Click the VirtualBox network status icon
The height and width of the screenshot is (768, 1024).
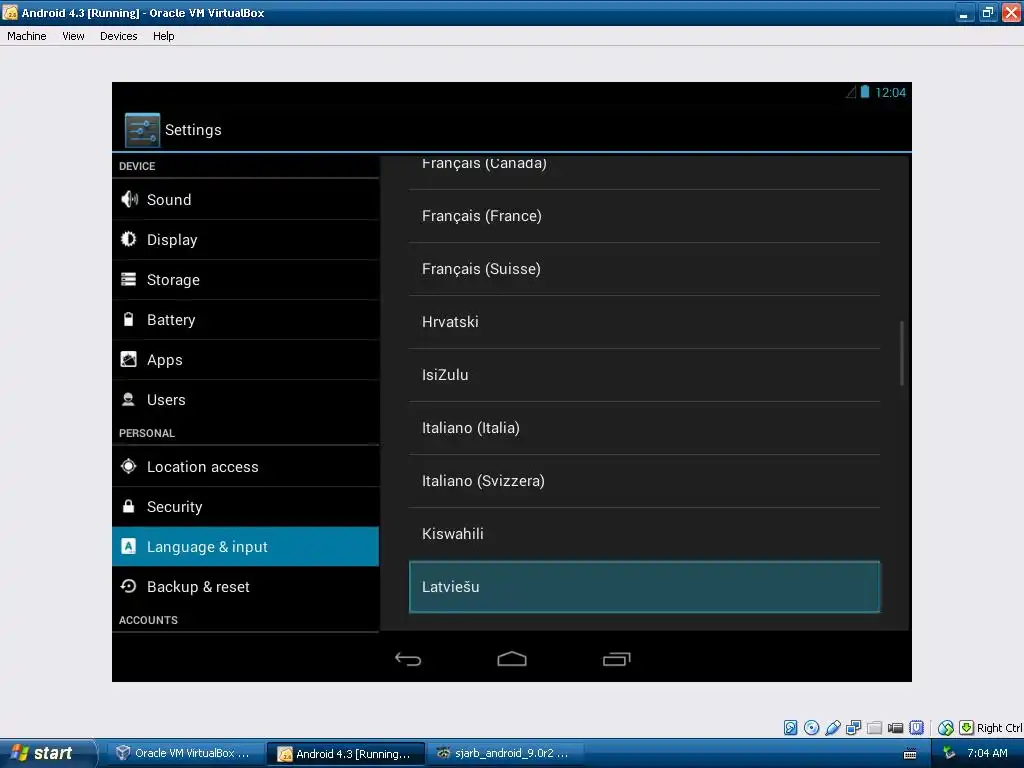coord(854,728)
